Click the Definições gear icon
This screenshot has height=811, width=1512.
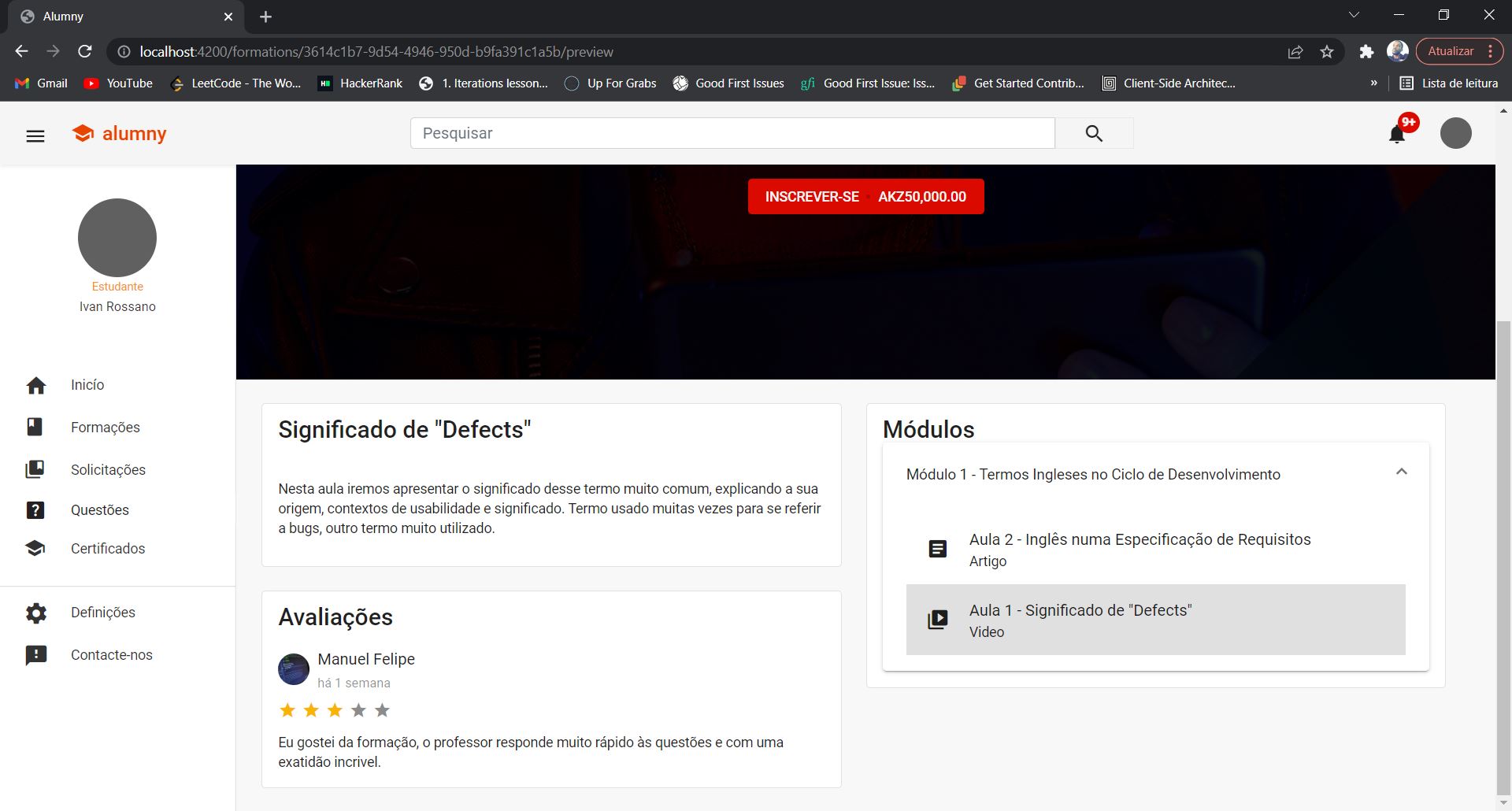pyautogui.click(x=36, y=613)
